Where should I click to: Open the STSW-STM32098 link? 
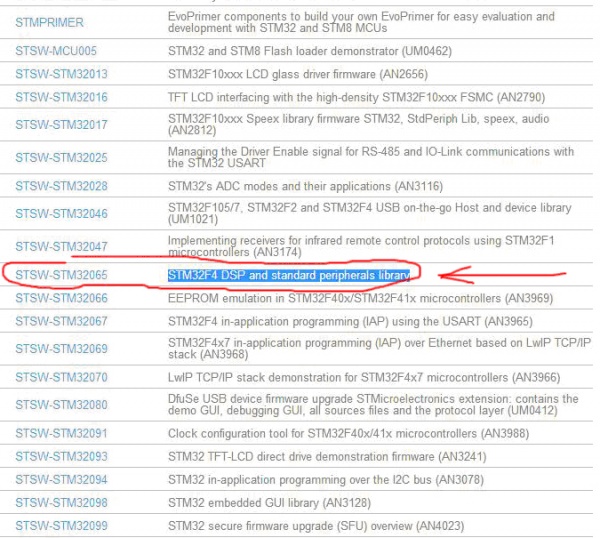(x=61, y=503)
